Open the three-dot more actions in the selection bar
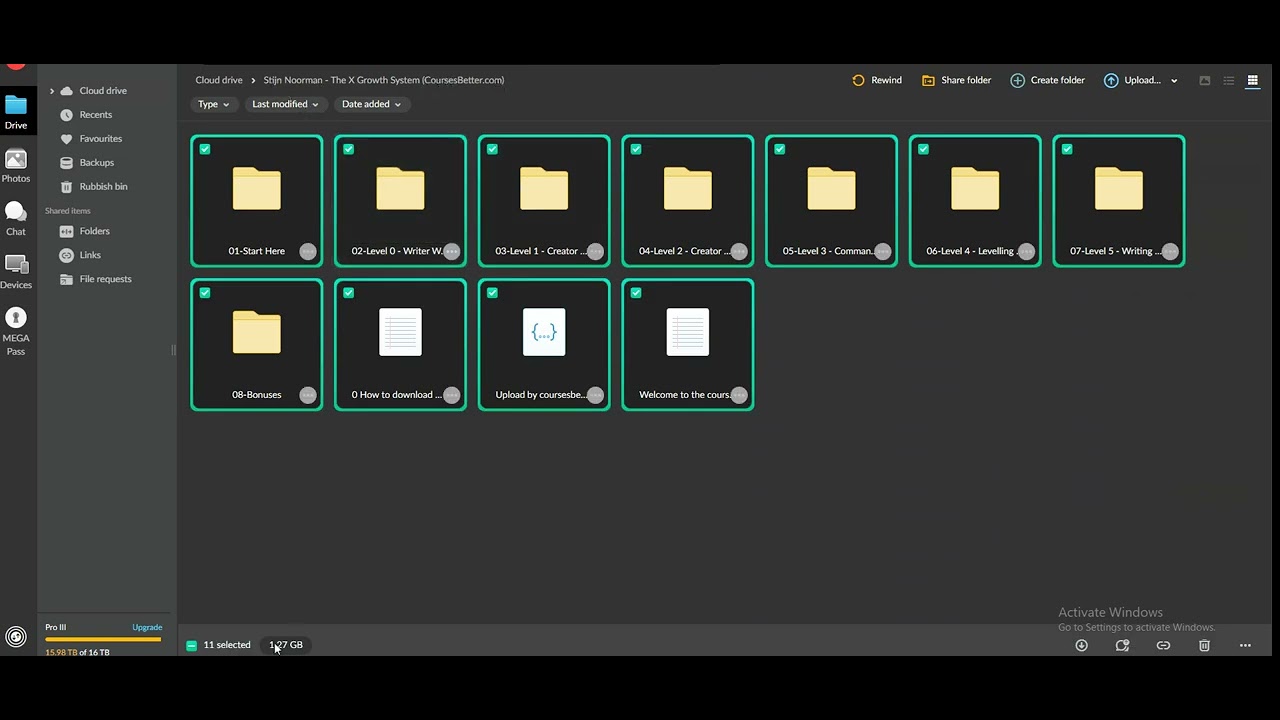Image resolution: width=1280 pixels, height=720 pixels. (1245, 645)
